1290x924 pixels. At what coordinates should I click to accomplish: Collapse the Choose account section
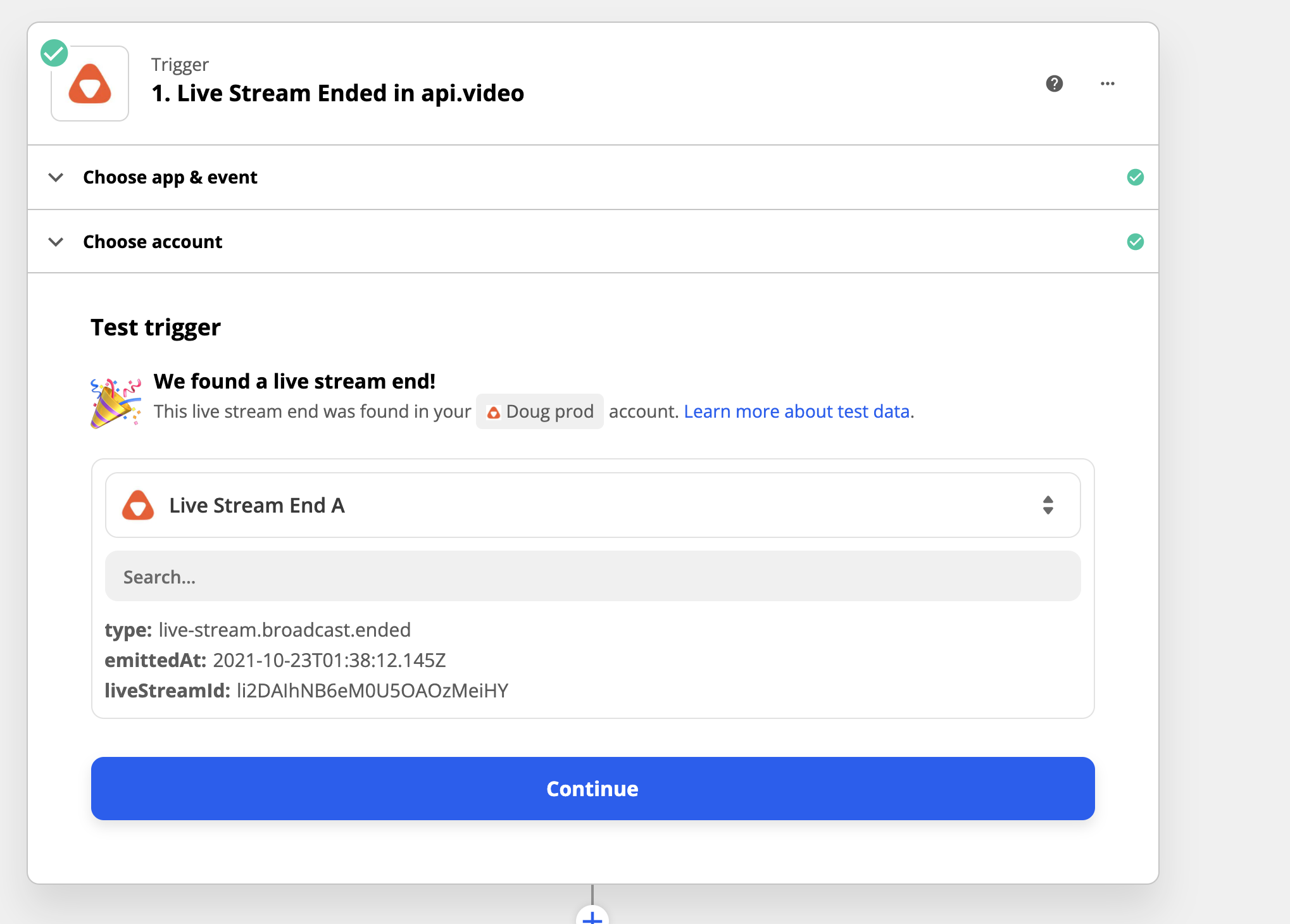(56, 242)
